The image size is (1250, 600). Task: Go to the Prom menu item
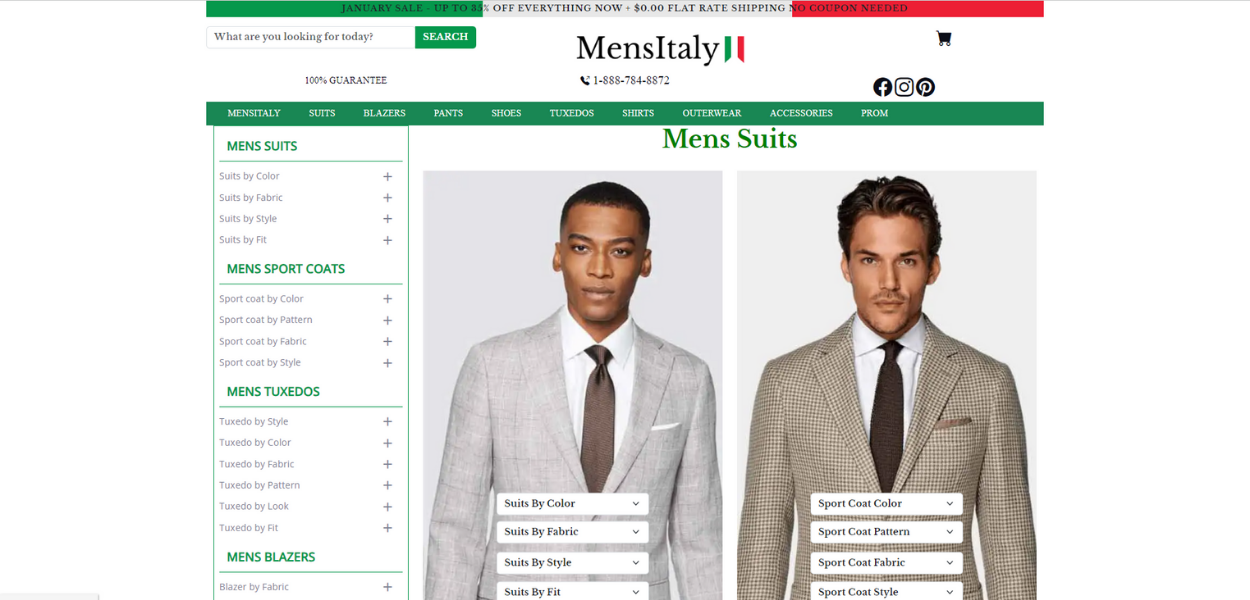click(874, 114)
